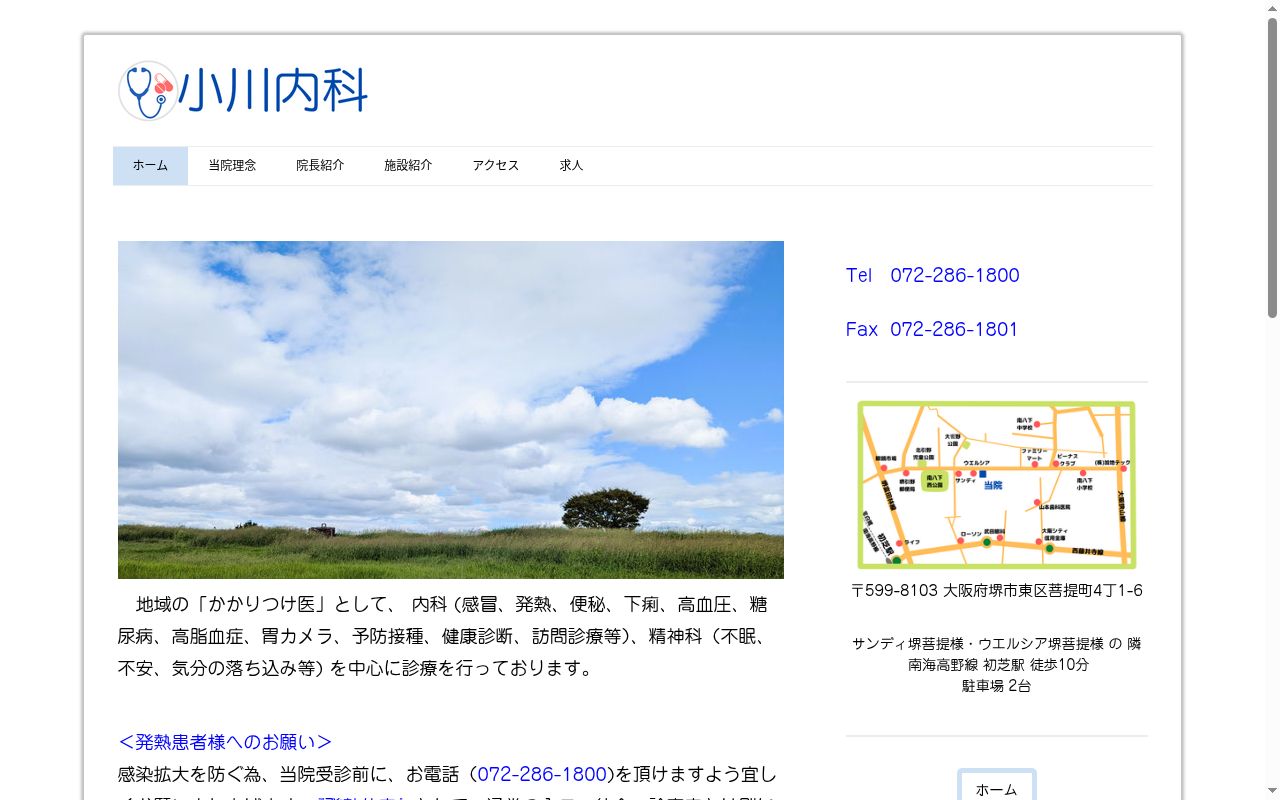Open the 施設紹介 menu item
1280x800 pixels.
[408, 166]
